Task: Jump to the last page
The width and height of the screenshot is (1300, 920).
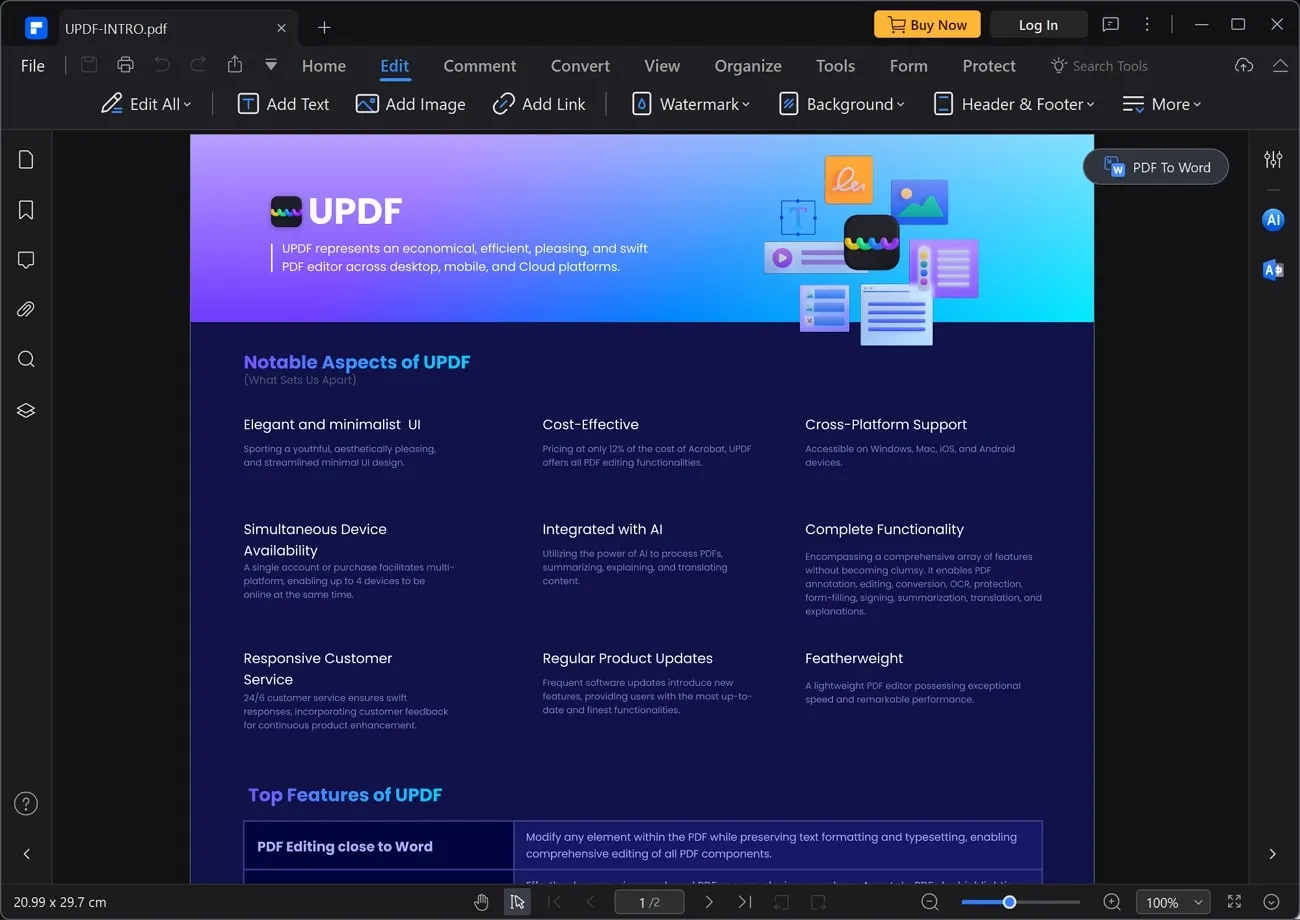Action: pyautogui.click(x=745, y=902)
